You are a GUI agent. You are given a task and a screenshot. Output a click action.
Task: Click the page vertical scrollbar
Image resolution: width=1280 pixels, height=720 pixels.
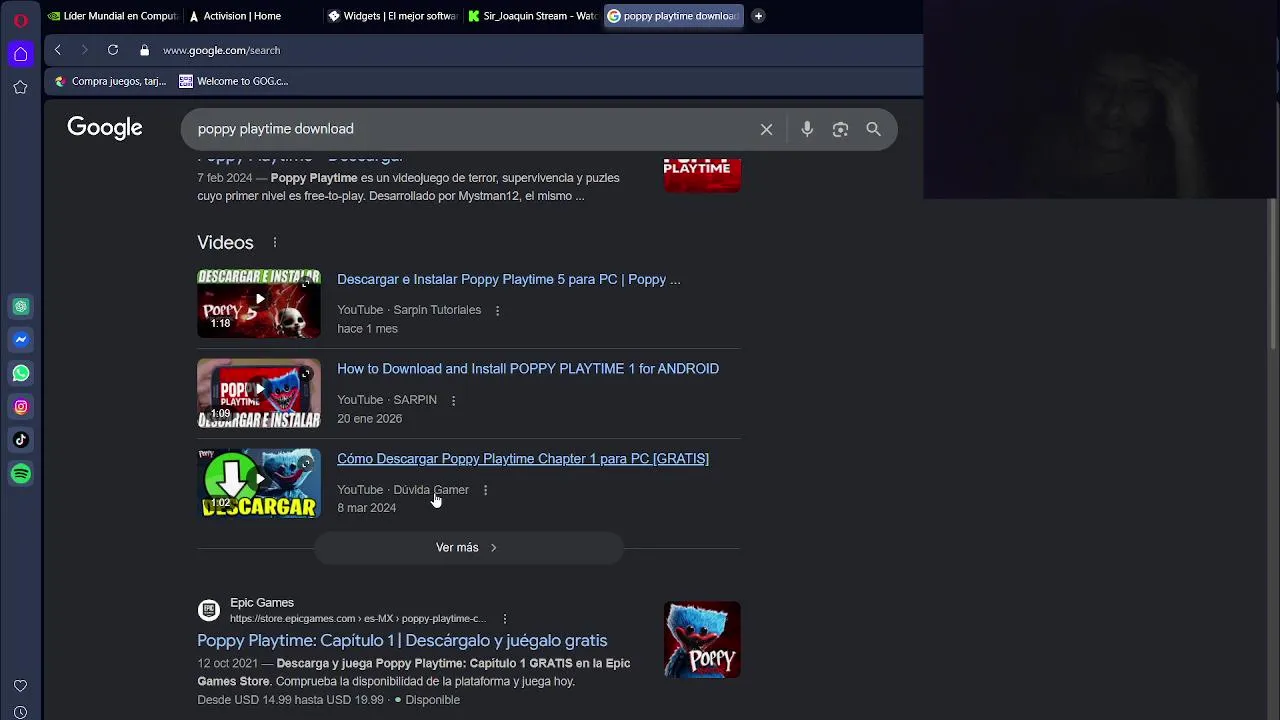pos(1274,275)
